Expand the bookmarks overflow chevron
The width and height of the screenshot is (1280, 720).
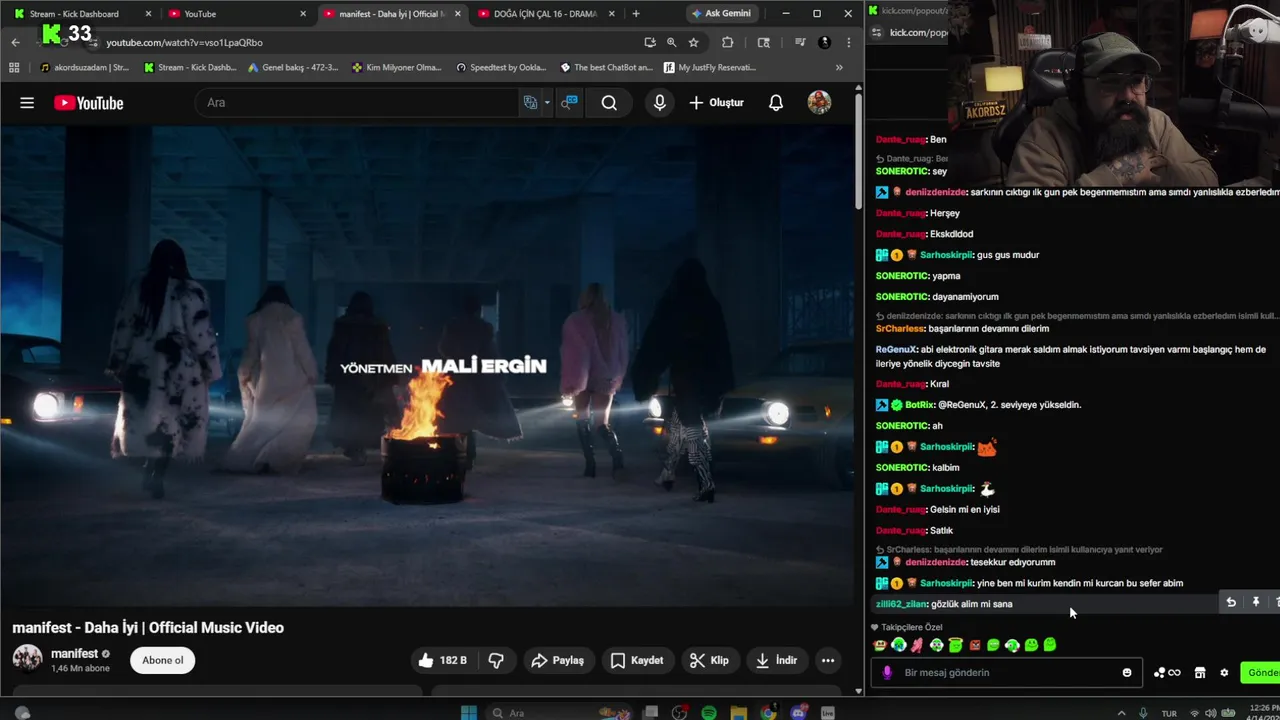[x=839, y=68]
